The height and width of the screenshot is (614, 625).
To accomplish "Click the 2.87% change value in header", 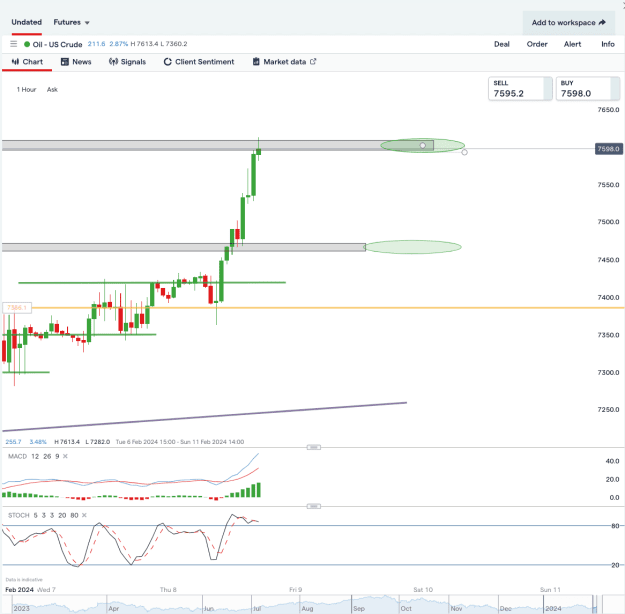I will pos(119,44).
